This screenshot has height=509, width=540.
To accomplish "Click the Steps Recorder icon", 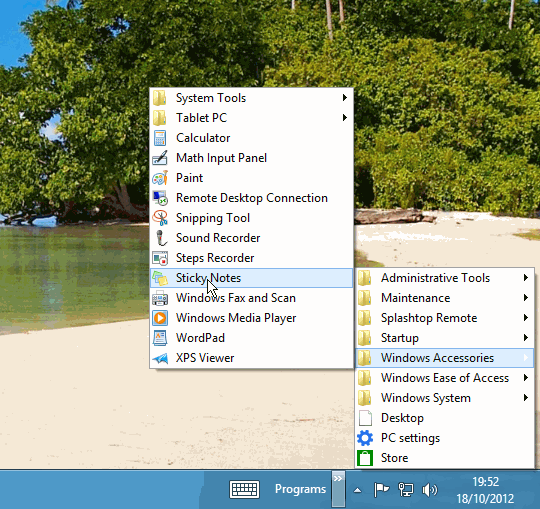I will (x=160, y=258).
